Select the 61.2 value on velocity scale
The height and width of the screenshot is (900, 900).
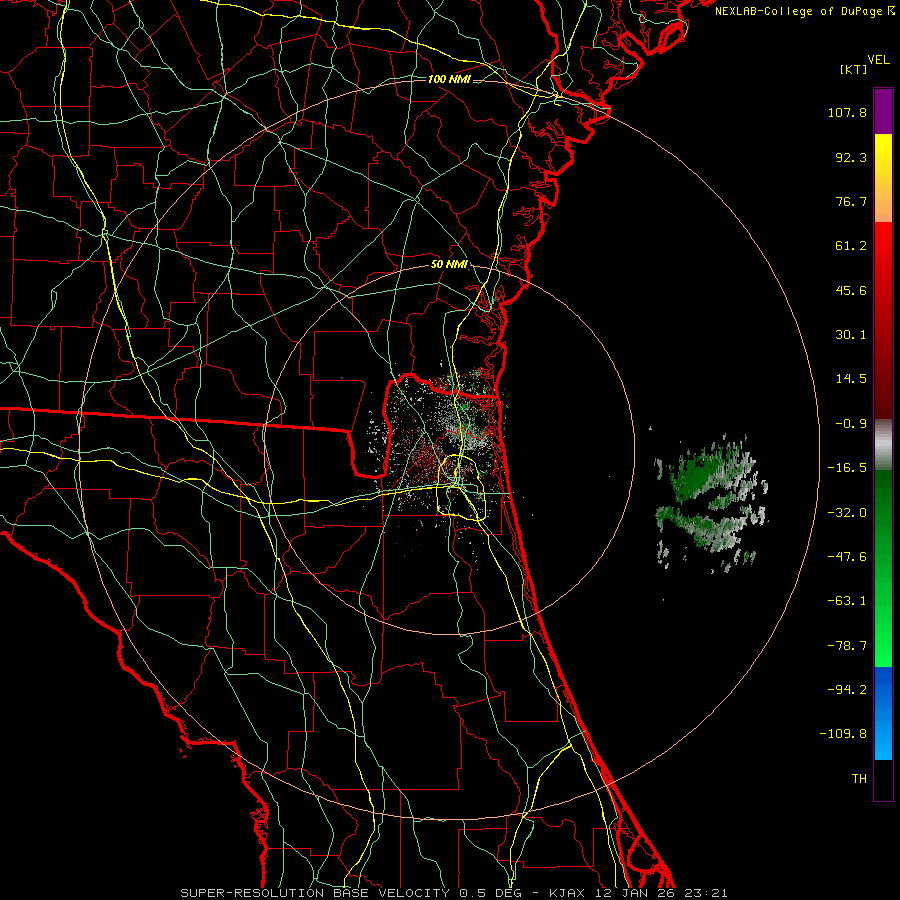tap(851, 246)
